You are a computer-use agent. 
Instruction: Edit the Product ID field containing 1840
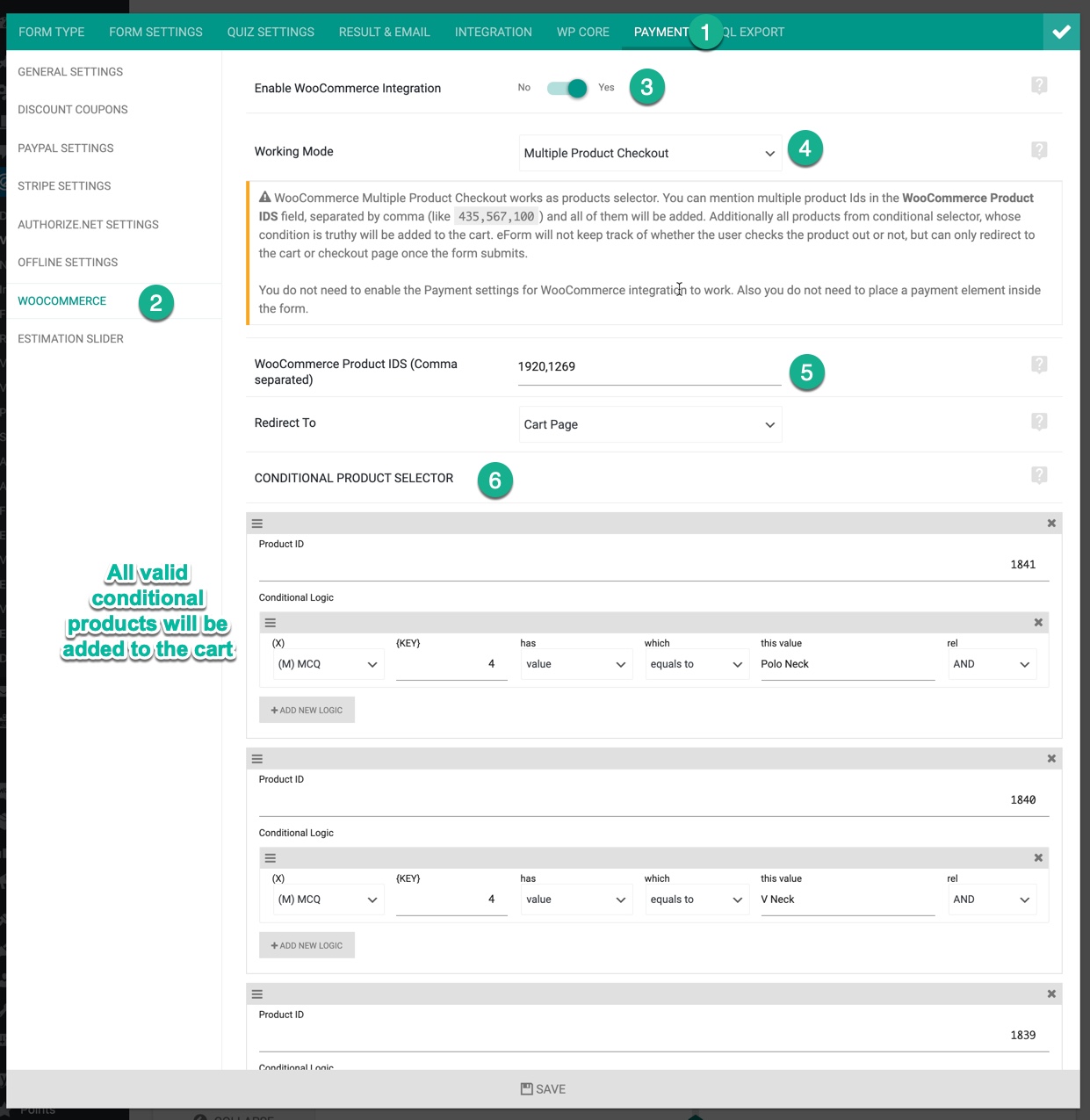coord(653,800)
